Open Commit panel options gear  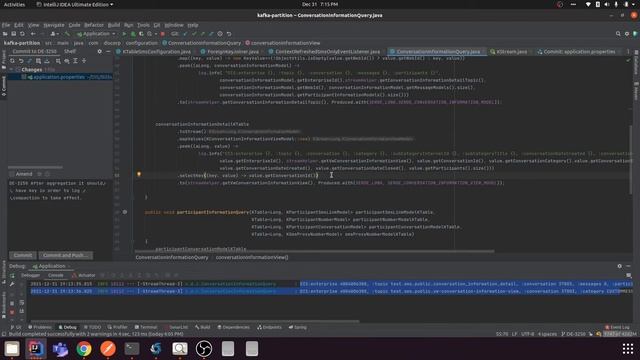(x=100, y=51)
